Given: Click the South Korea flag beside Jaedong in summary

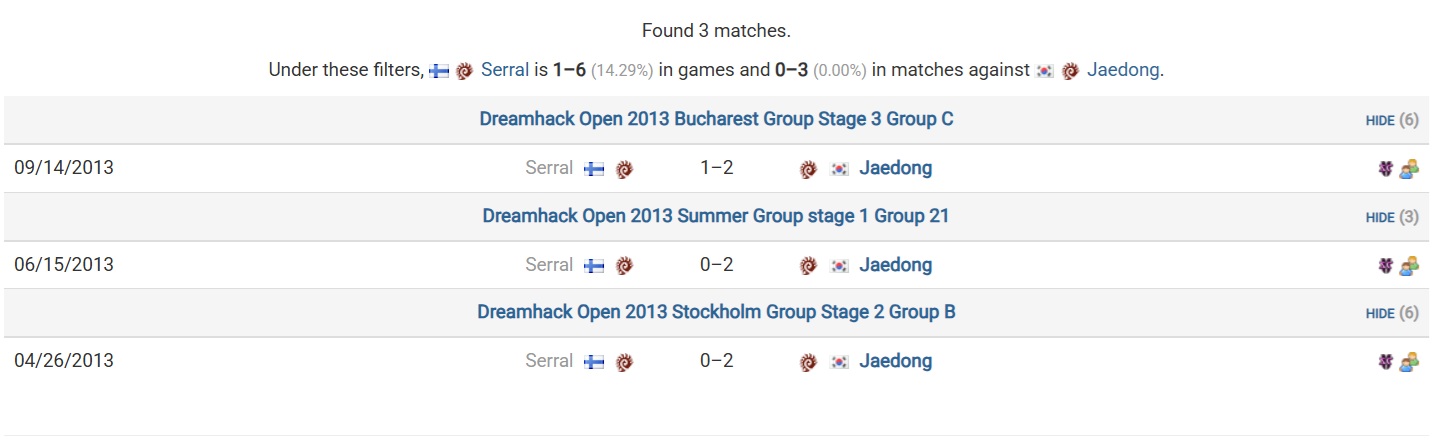Looking at the screenshot, I should (1045, 71).
